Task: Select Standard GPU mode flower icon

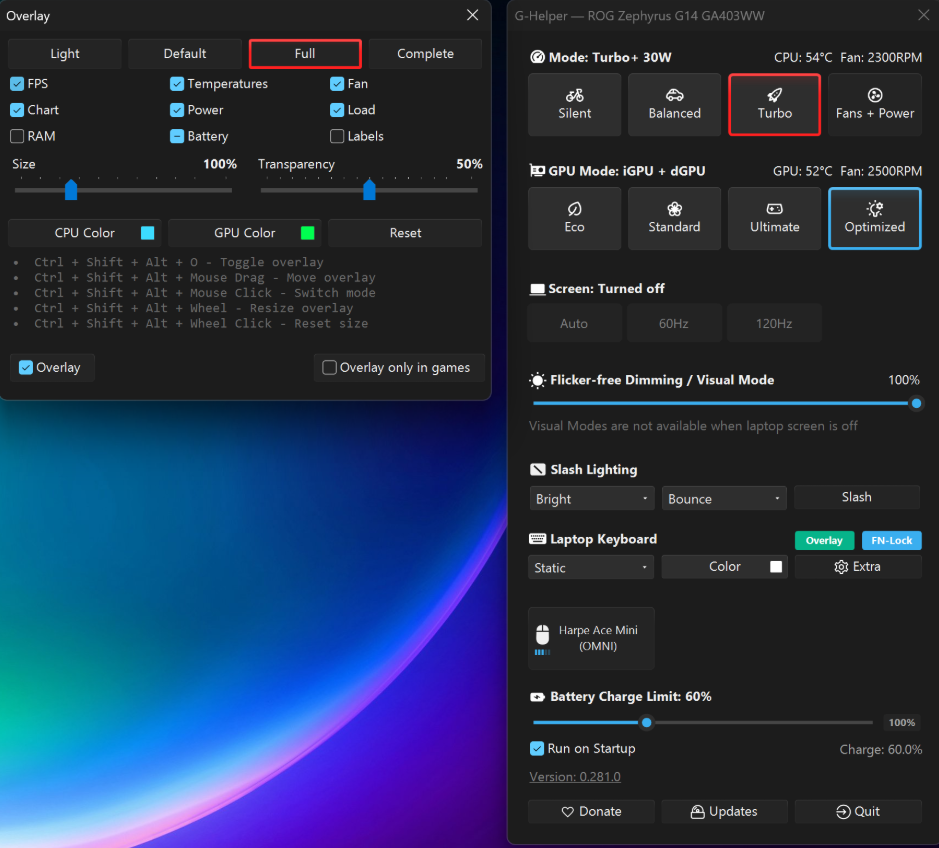Action: pos(674,208)
